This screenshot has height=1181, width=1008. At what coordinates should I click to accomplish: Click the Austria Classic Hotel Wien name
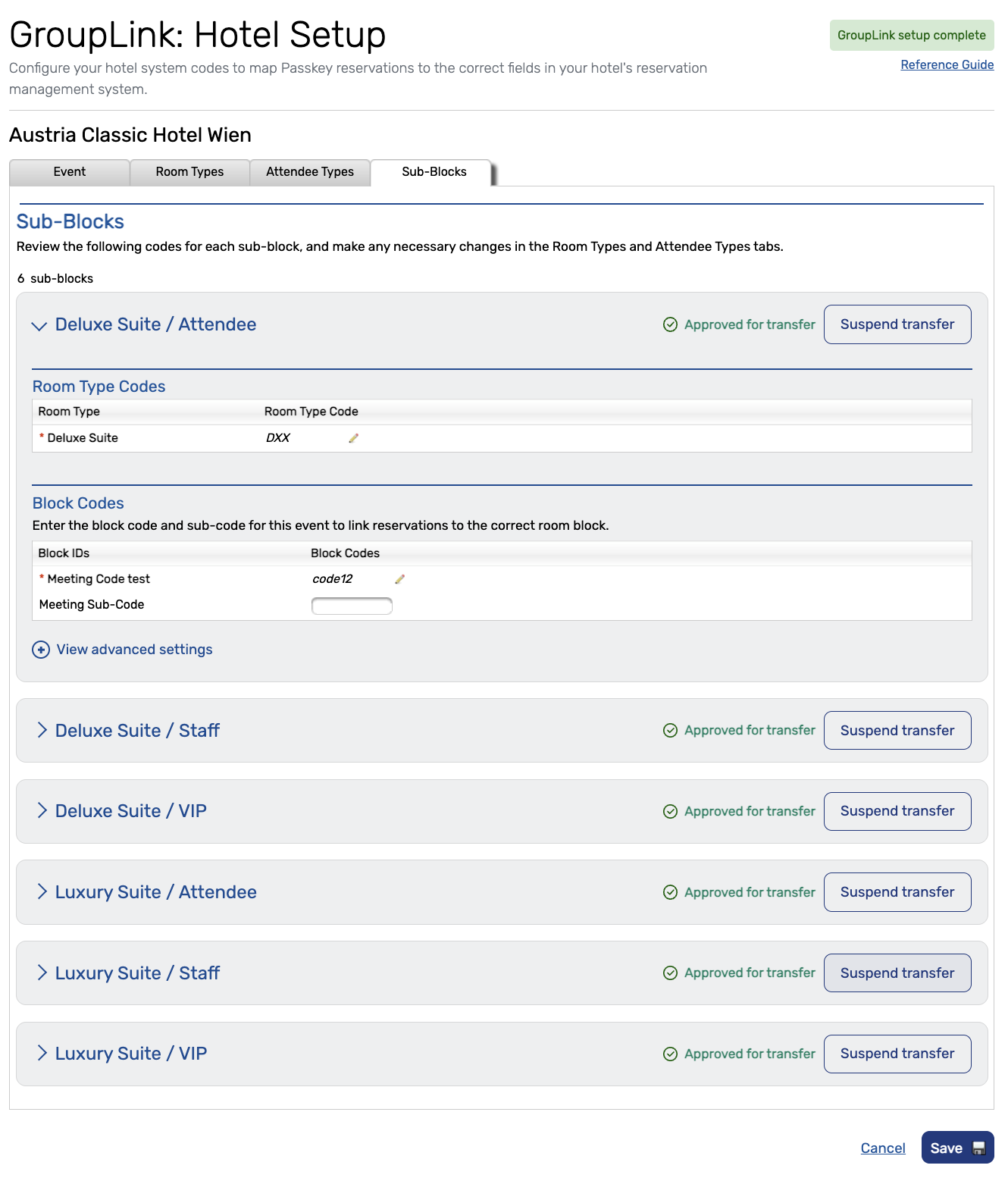point(130,135)
